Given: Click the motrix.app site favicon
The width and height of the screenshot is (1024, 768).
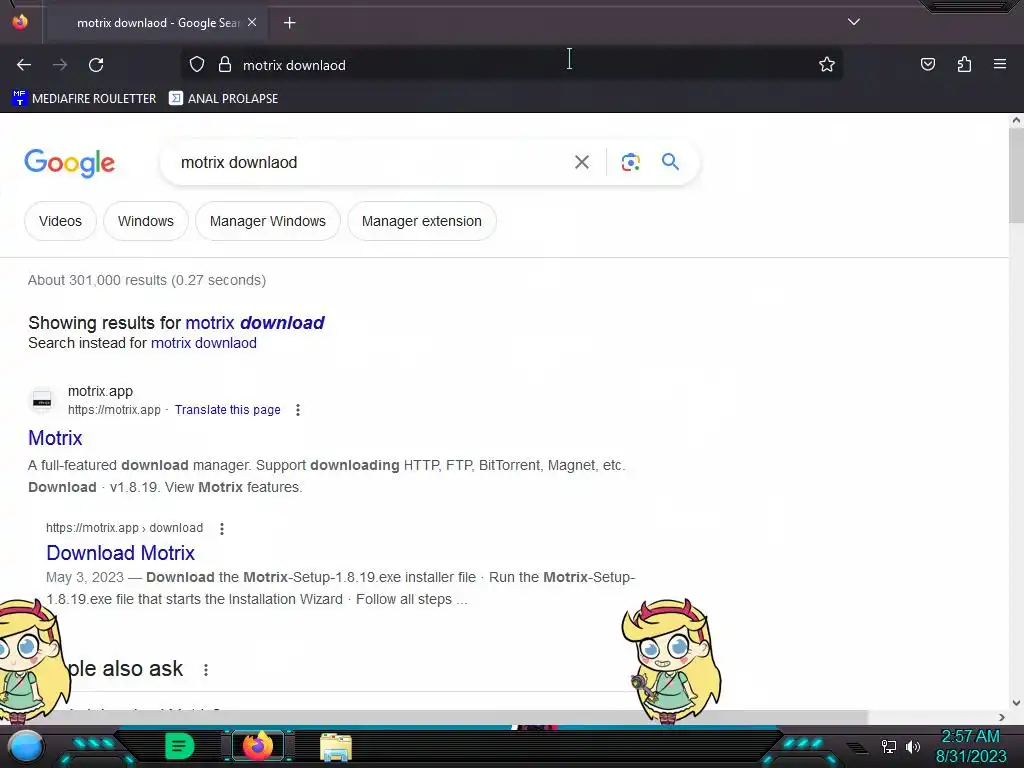Looking at the screenshot, I should coord(42,401).
